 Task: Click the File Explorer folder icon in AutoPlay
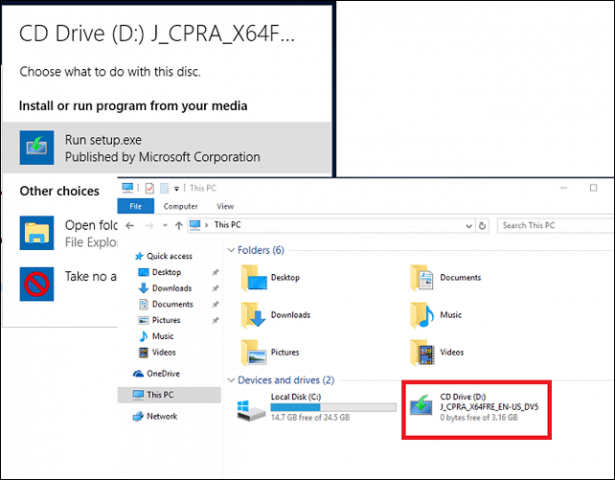[37, 233]
